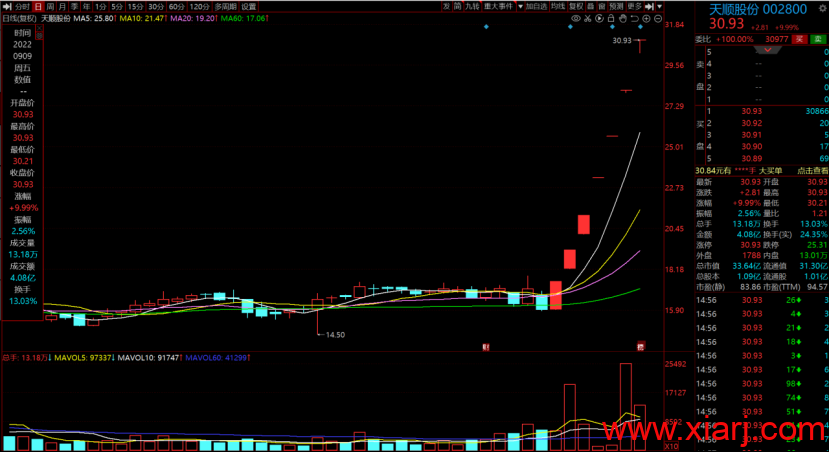Click the 设置 settings button
Screen dimensions: 829x452
(248, 6)
